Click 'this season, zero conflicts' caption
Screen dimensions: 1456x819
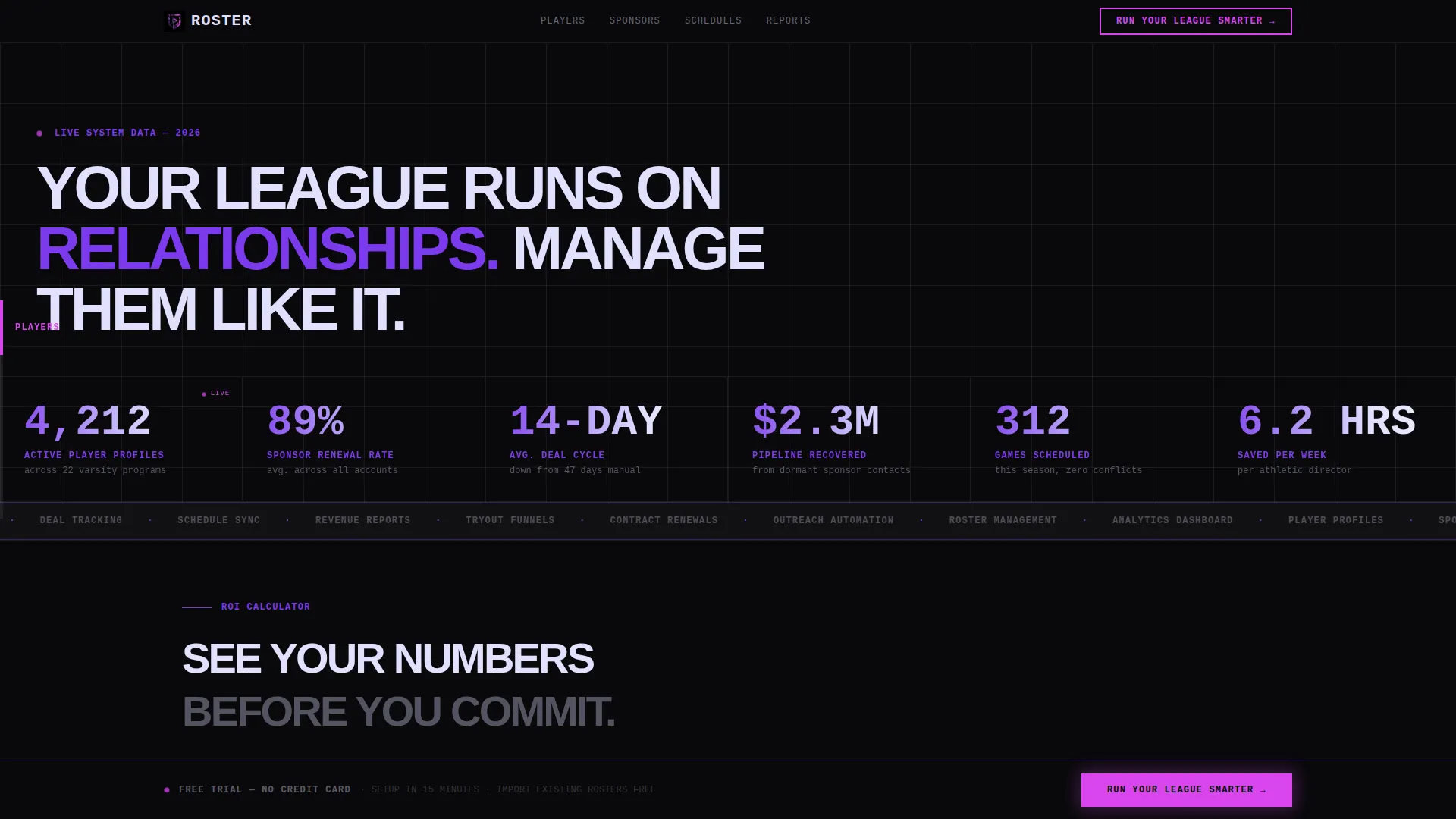(1068, 471)
